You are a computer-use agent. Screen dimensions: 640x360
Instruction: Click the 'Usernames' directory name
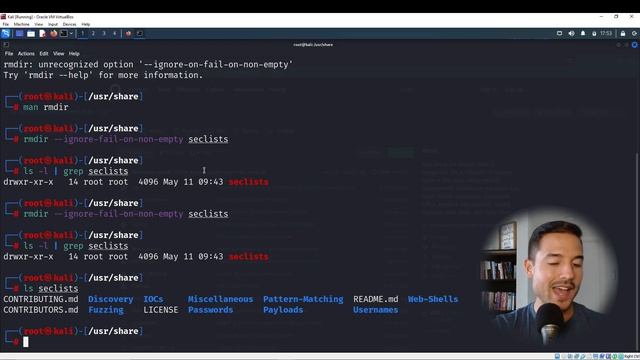[376, 310]
